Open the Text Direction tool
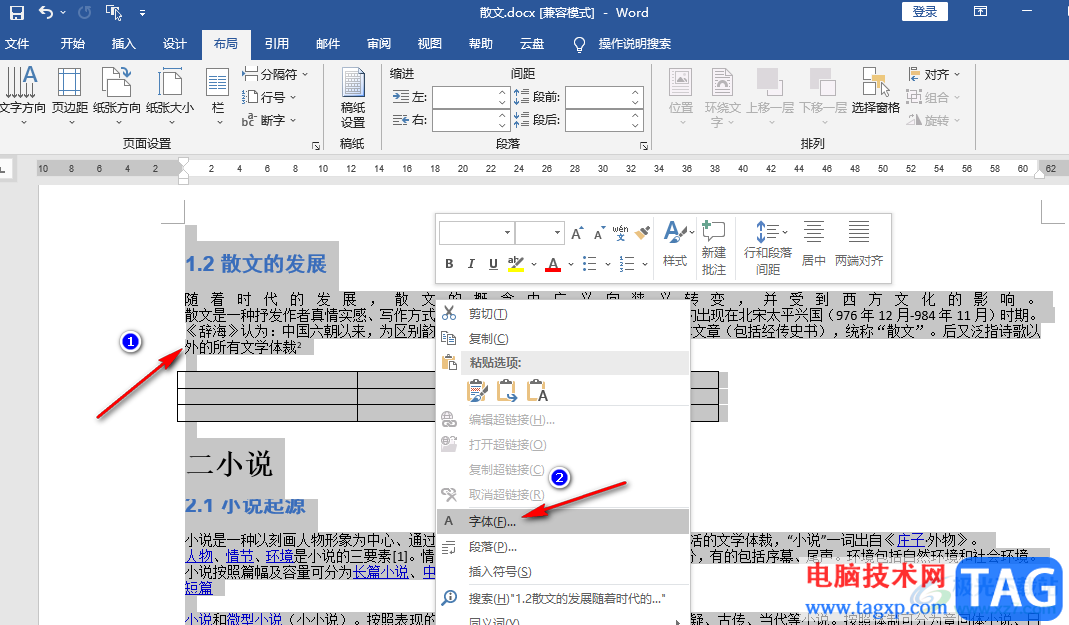 click(x=22, y=95)
